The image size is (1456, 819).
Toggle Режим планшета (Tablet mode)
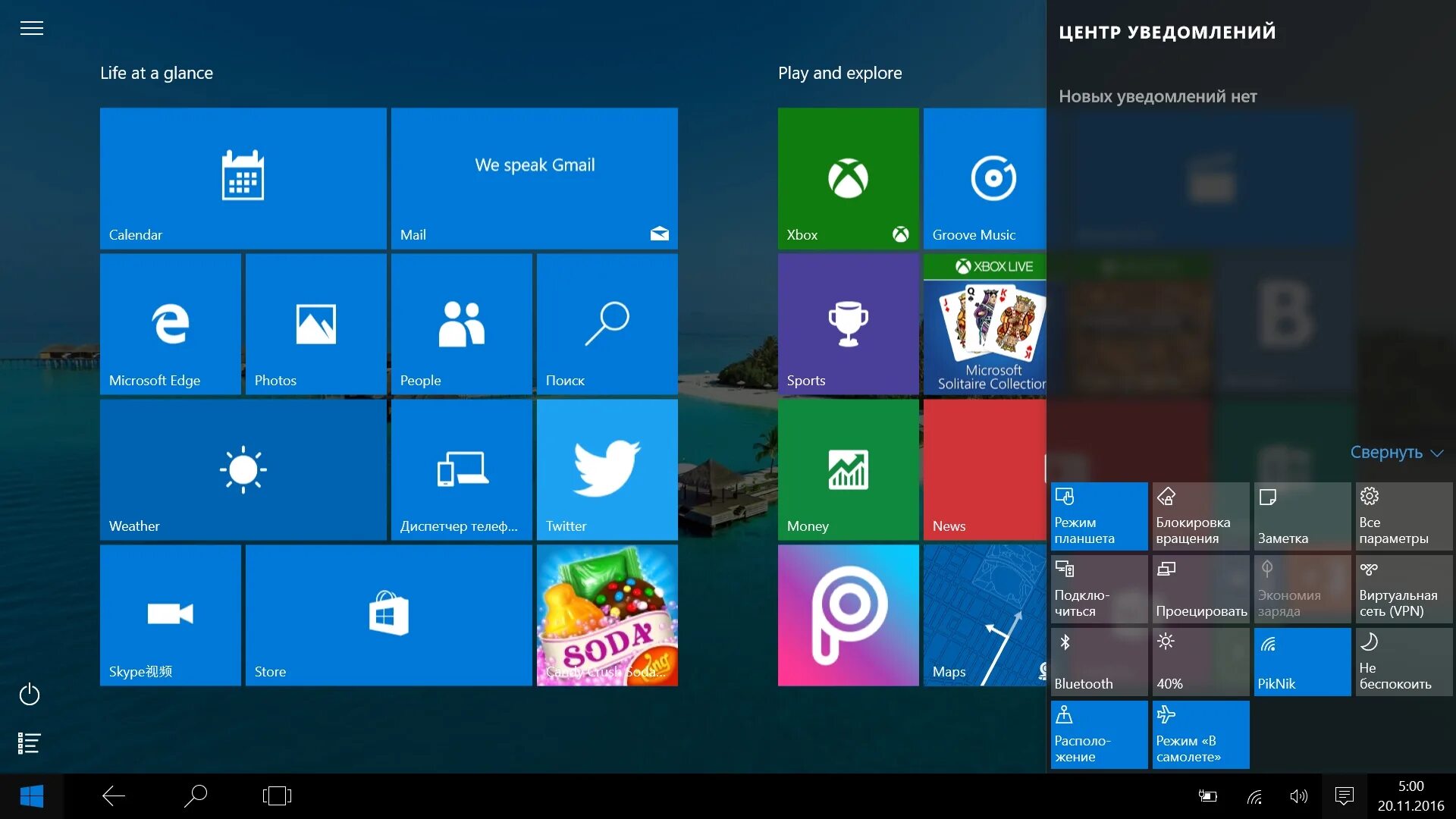[1097, 515]
